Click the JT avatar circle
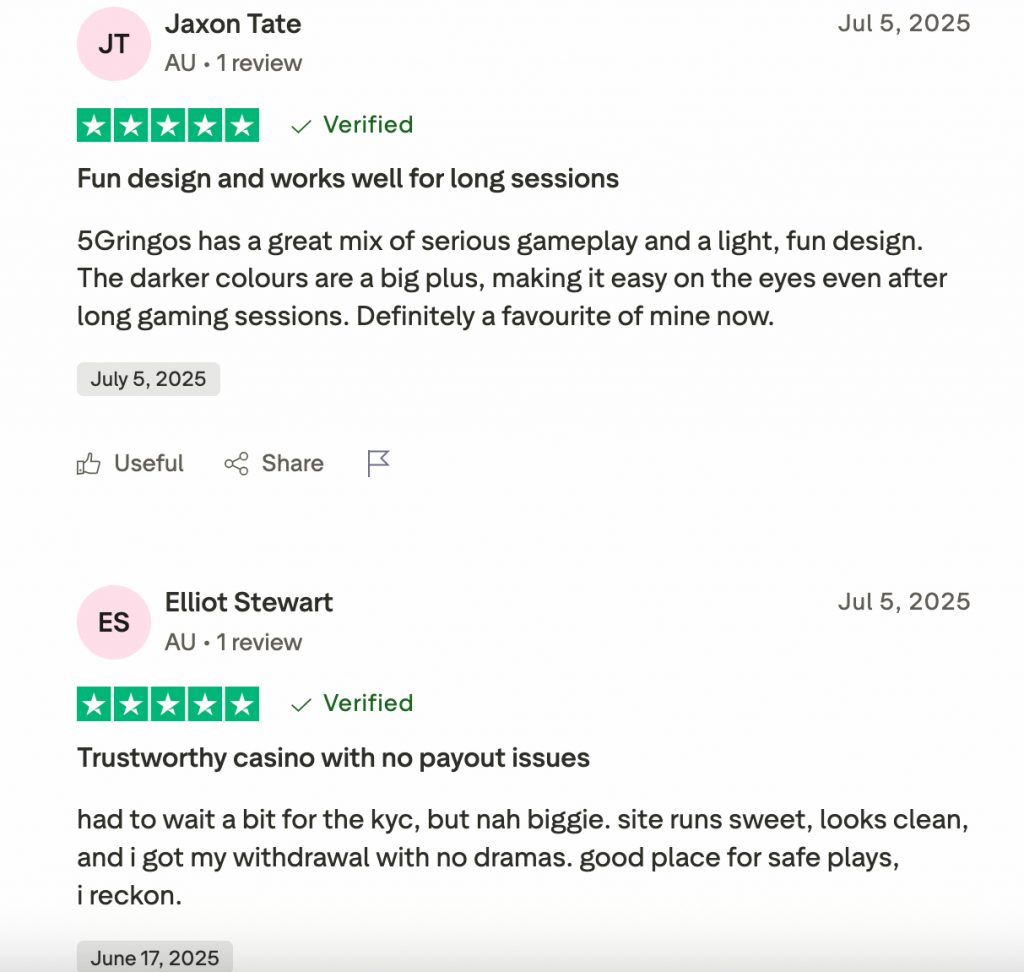1024x972 pixels. pyautogui.click(x=114, y=45)
